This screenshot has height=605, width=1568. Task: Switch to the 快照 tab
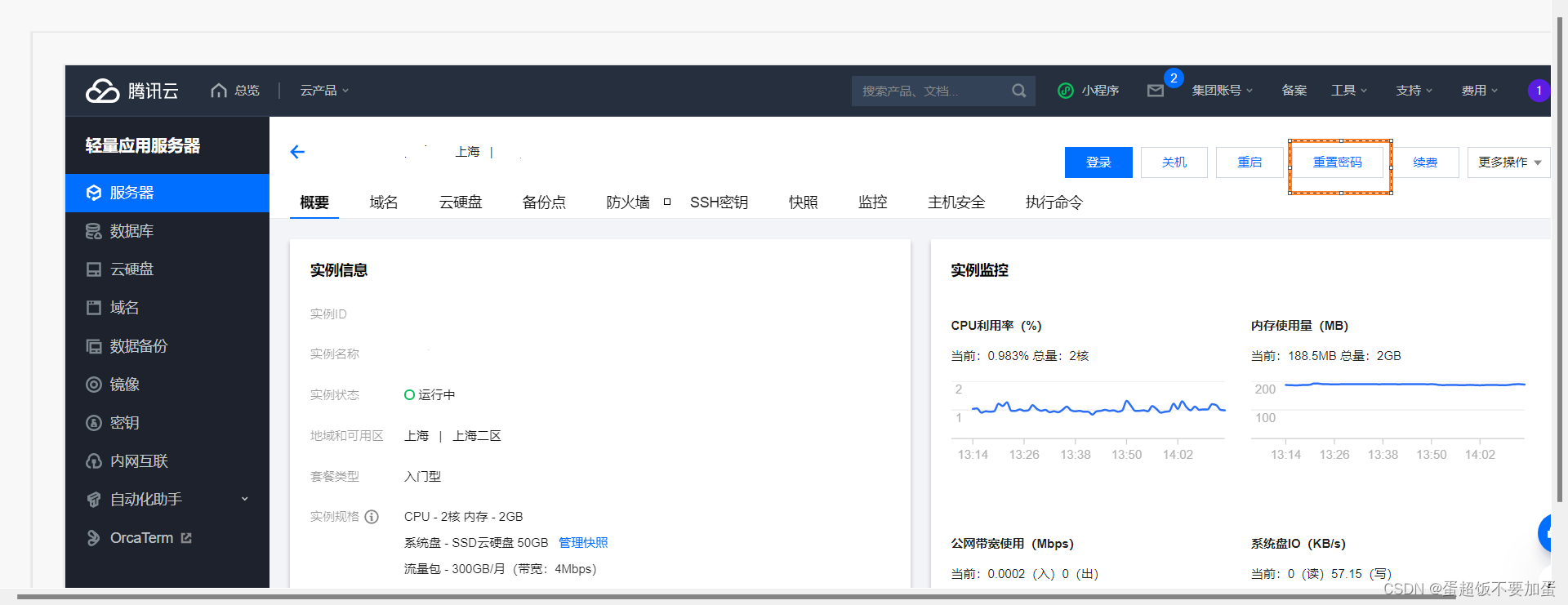point(803,202)
